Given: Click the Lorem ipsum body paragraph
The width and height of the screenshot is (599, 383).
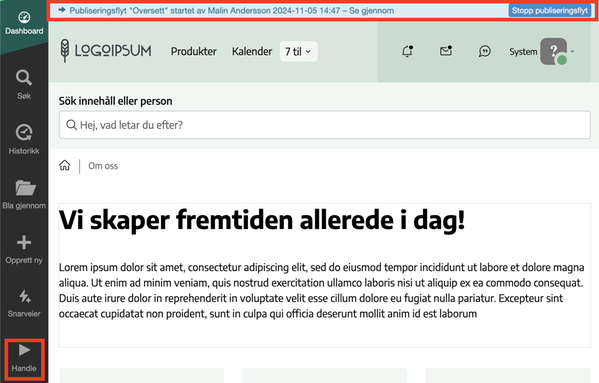Looking at the screenshot, I should 321,291.
